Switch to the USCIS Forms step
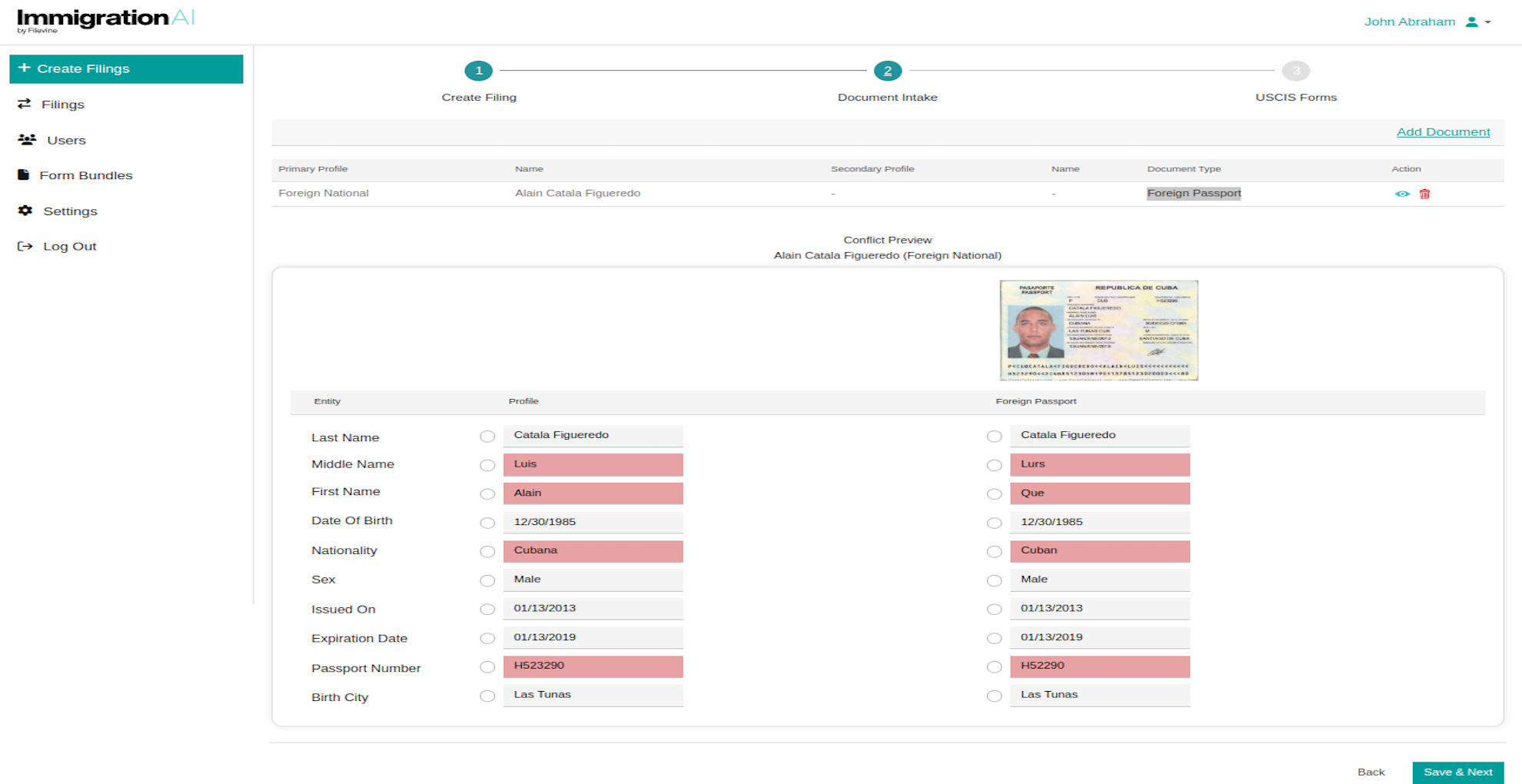 [1297, 71]
